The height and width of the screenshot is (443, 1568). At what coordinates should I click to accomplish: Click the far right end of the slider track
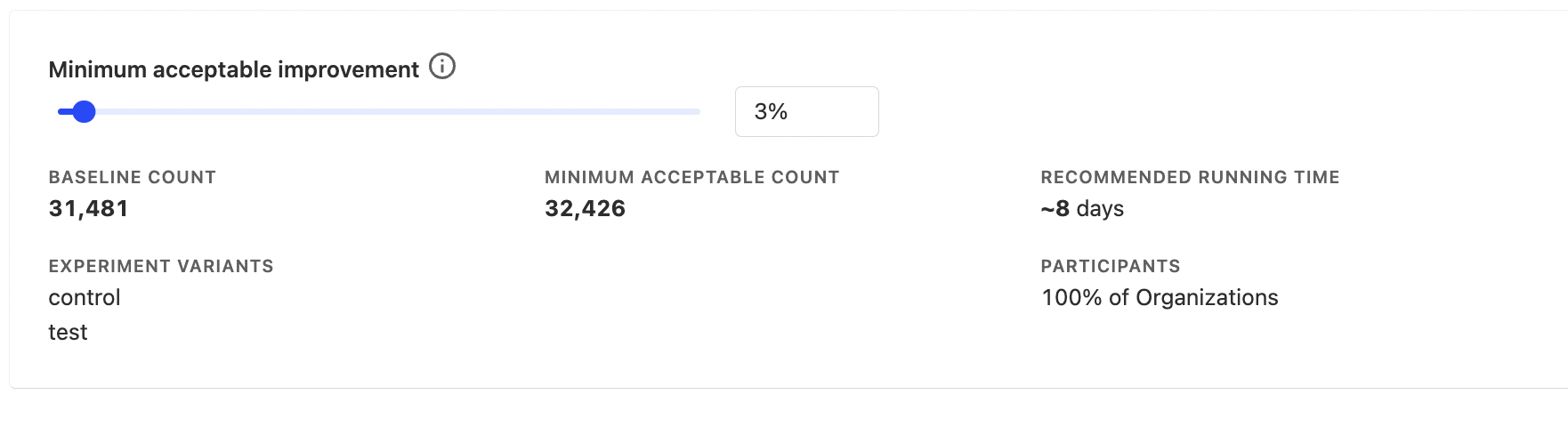pyautogui.click(x=697, y=111)
